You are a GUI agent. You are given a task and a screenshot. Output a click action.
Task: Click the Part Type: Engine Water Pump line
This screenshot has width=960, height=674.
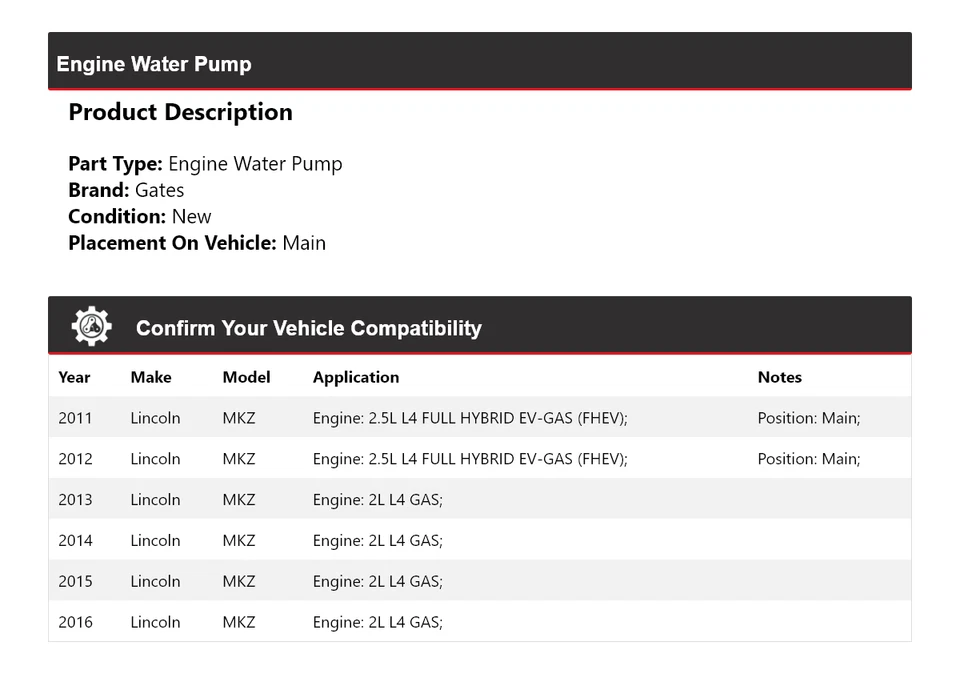click(x=205, y=164)
